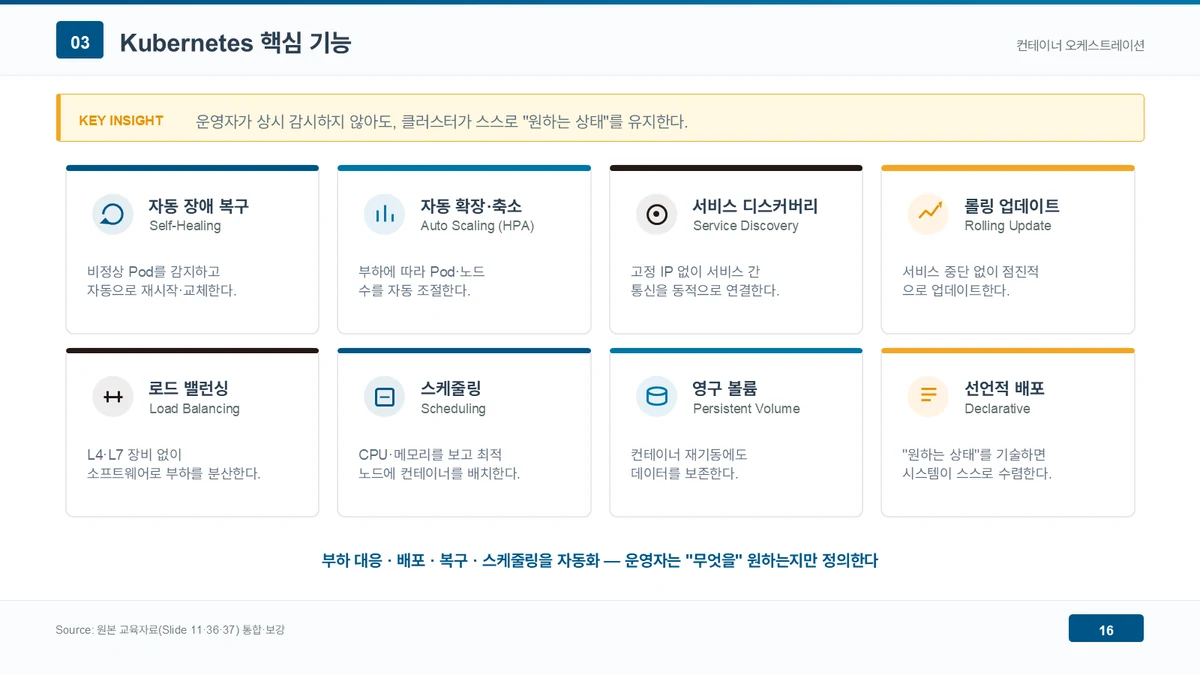The width and height of the screenshot is (1200, 675).
Task: Click the heading '자동 확장·축소'
Action: [x=471, y=206]
